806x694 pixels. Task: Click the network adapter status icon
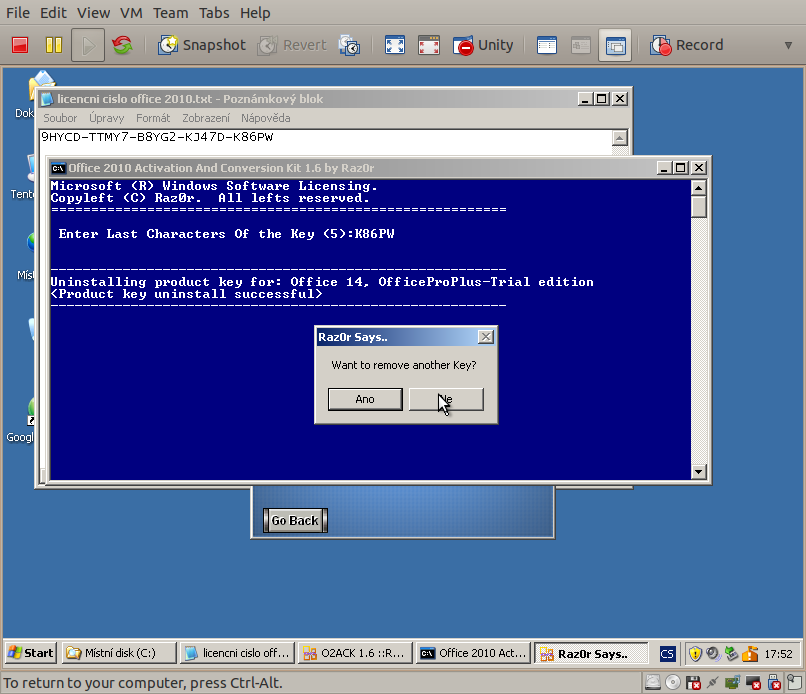[x=712, y=682]
